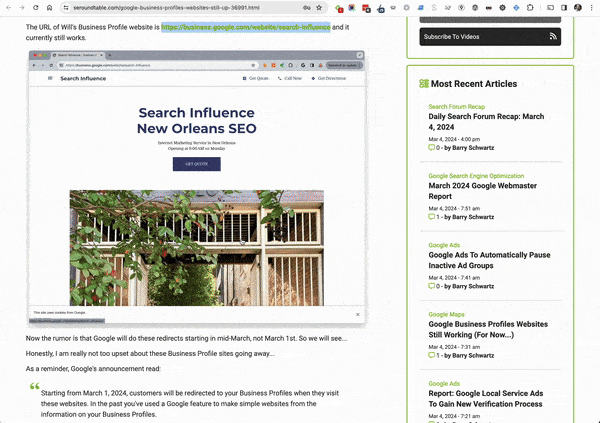The width and height of the screenshot is (600, 423).
Task: Click paragraph starting 'Now the rumor is'
Action: (x=186, y=338)
